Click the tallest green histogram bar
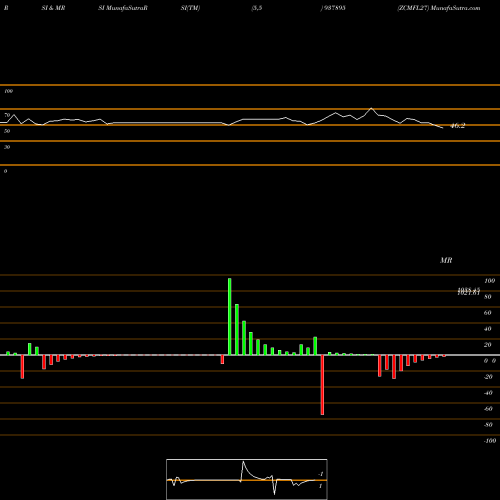 click(230, 317)
